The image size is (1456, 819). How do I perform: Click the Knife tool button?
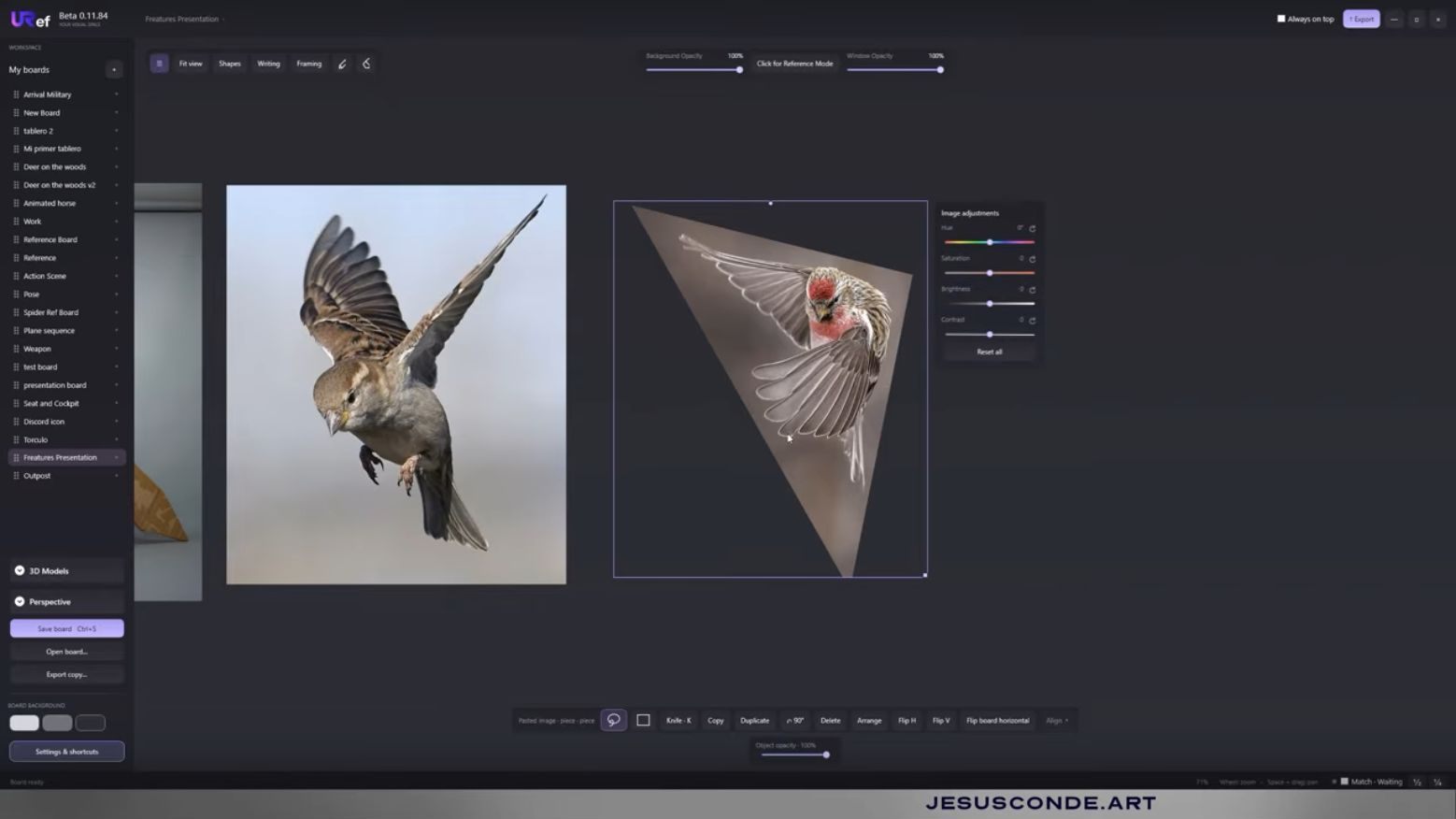pos(678,720)
